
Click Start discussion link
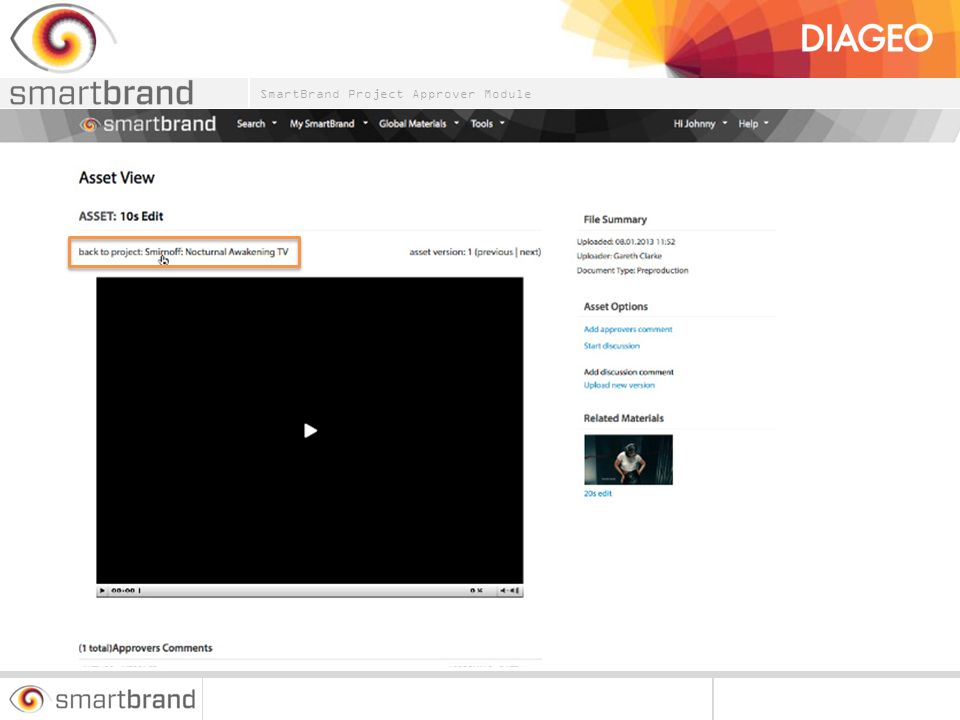(x=611, y=346)
